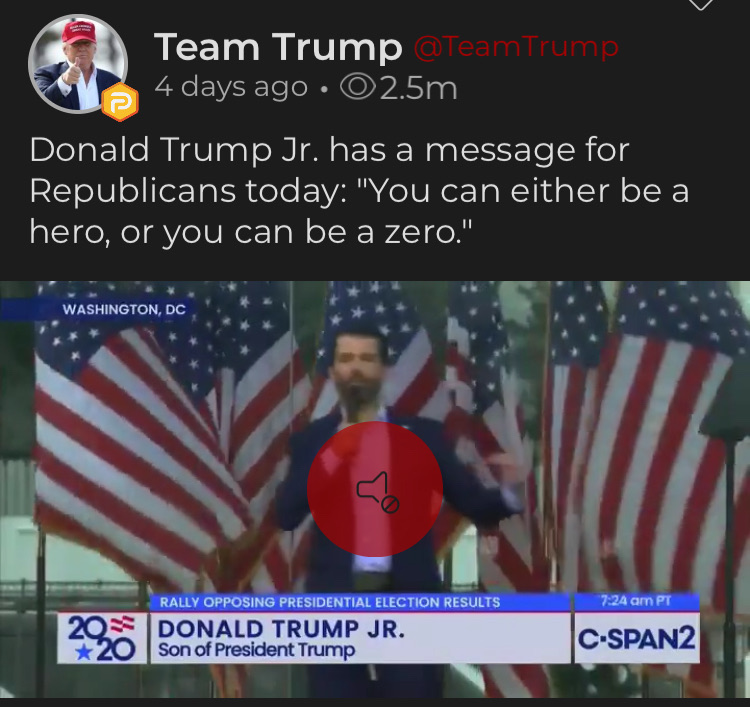Click the Donald Trump Jr. name caption
Screen dimensions: 750x707
(x=281, y=629)
